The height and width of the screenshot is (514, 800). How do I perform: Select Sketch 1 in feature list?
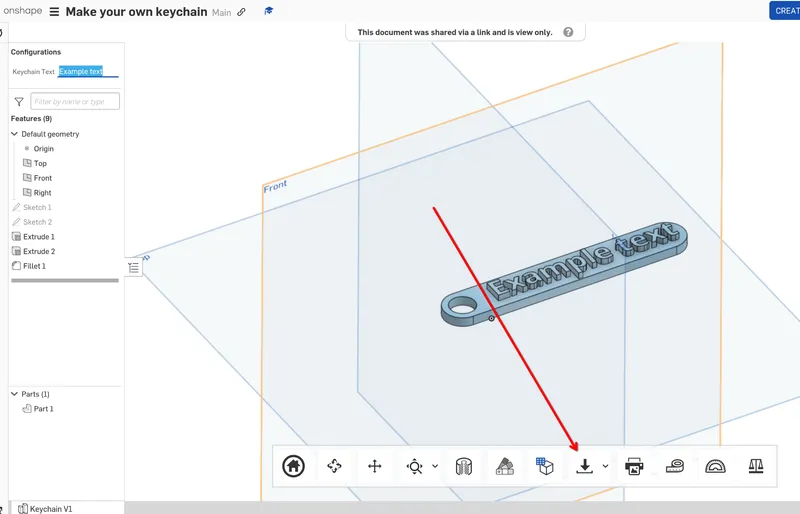37,207
